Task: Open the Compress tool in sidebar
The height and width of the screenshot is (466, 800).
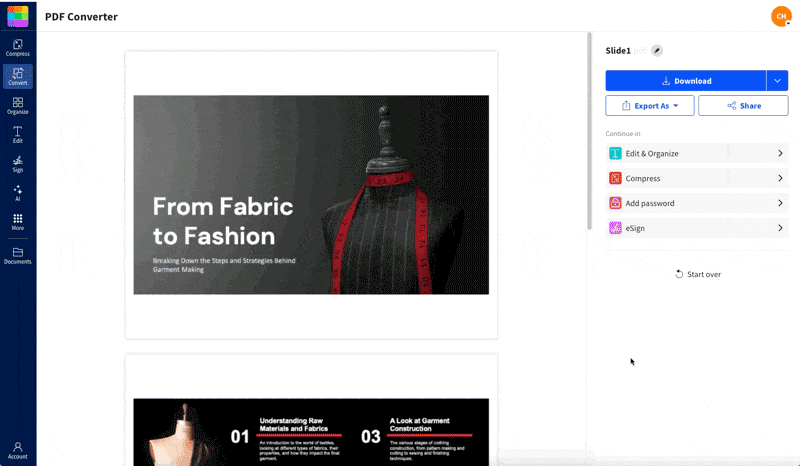Action: click(18, 47)
